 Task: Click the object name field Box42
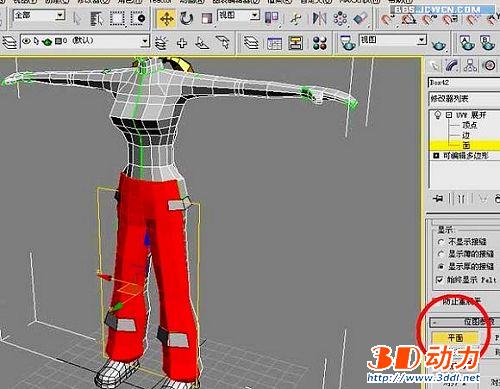coord(464,82)
